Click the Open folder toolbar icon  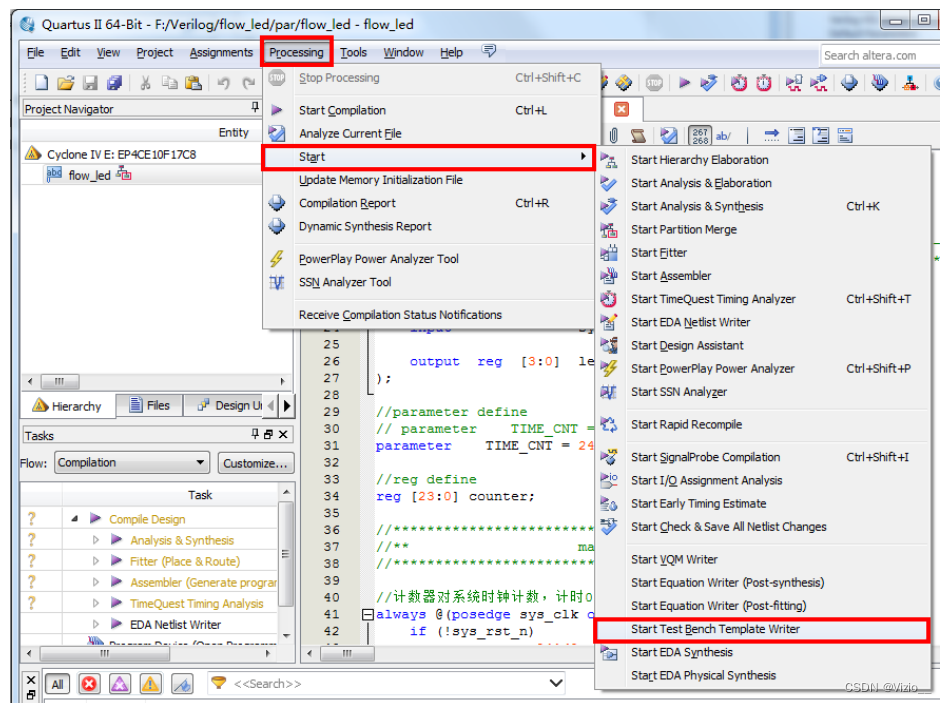coord(65,82)
